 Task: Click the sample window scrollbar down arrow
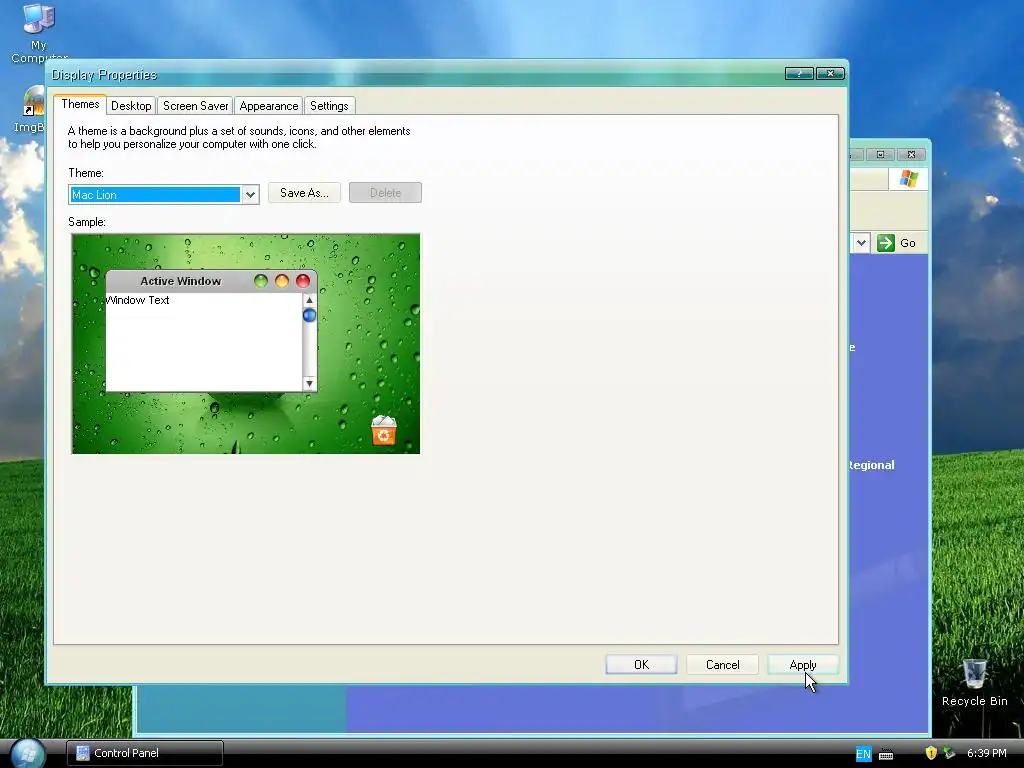(x=310, y=384)
